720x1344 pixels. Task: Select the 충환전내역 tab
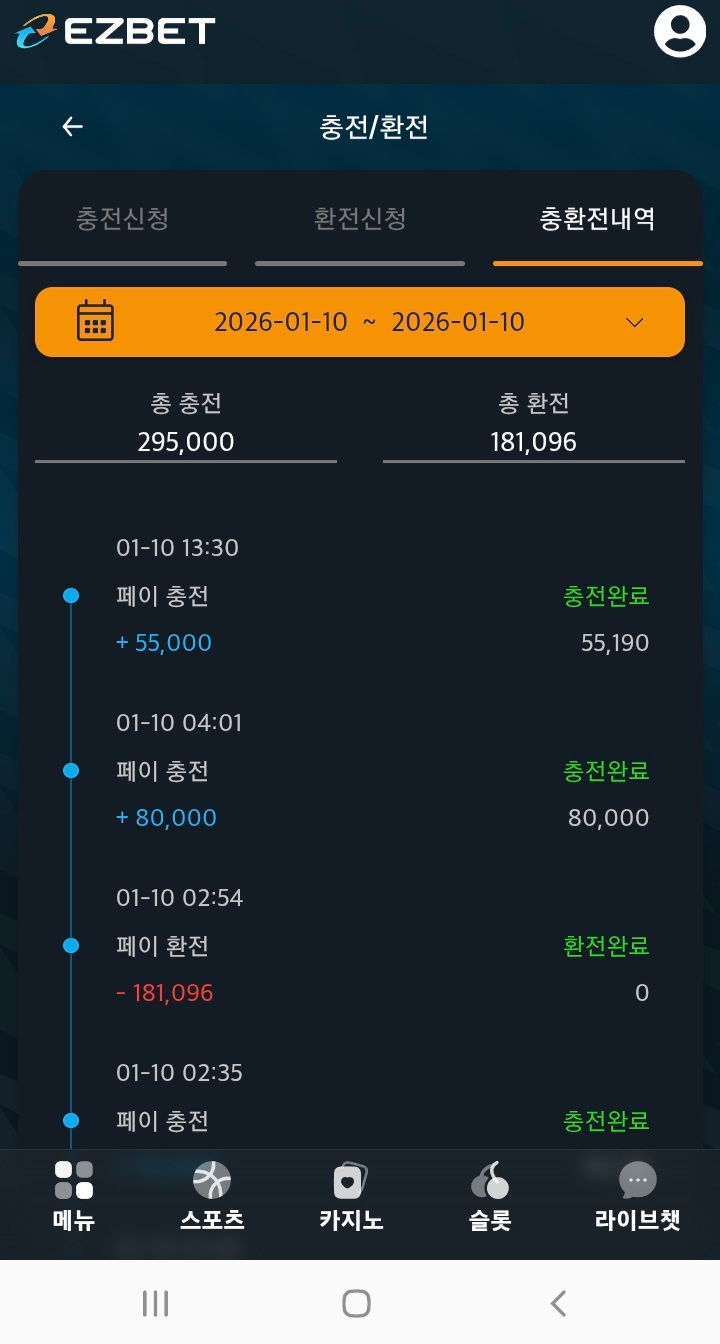click(597, 219)
